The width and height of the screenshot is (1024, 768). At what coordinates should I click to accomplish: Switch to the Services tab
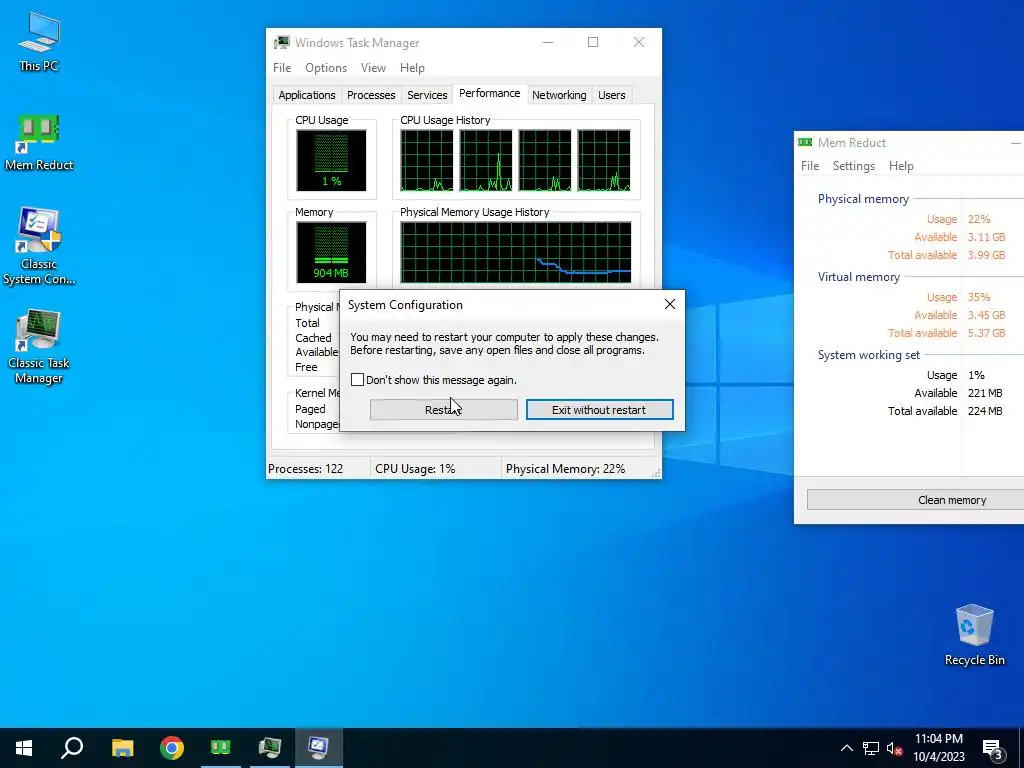click(427, 95)
